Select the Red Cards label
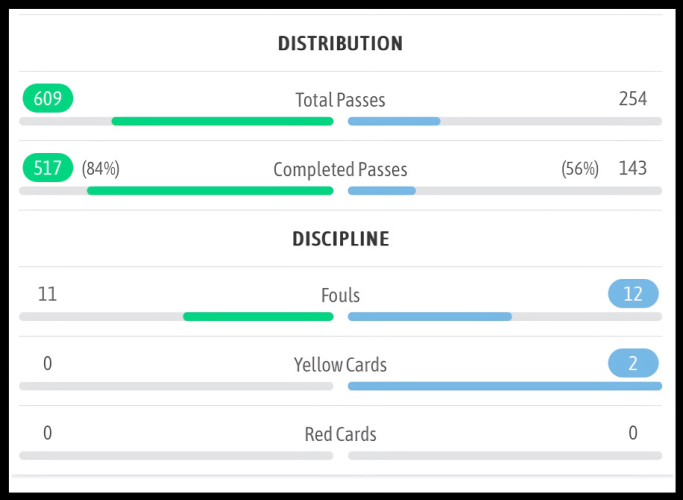 [340, 434]
